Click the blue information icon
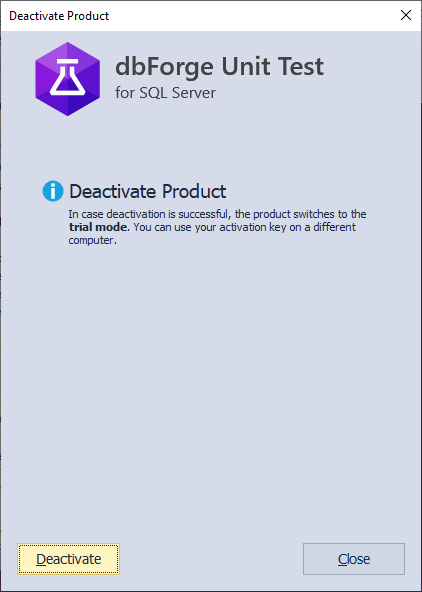422x592 pixels. tap(53, 191)
